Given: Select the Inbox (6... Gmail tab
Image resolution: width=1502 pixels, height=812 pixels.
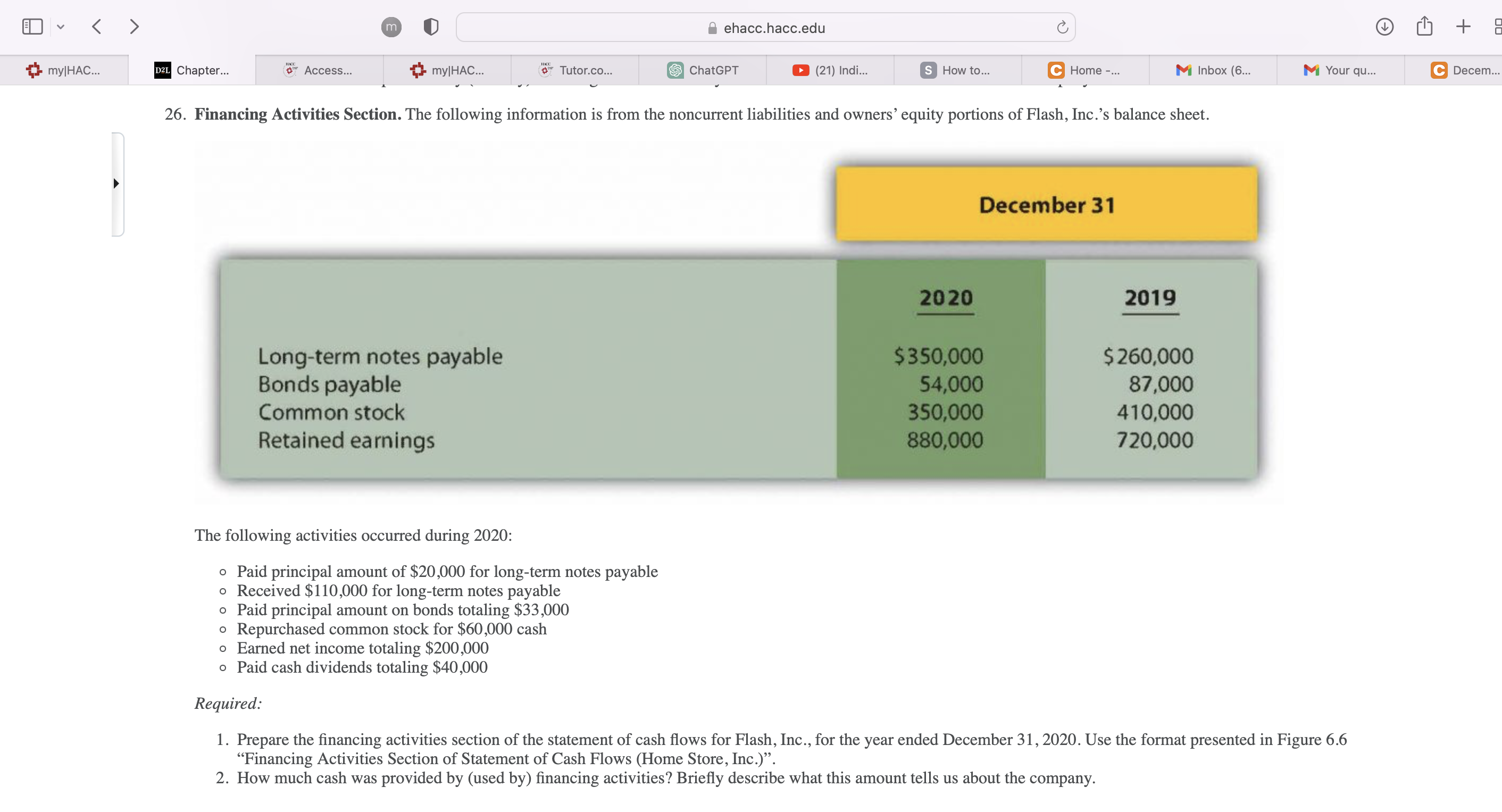Looking at the screenshot, I should [x=1213, y=71].
